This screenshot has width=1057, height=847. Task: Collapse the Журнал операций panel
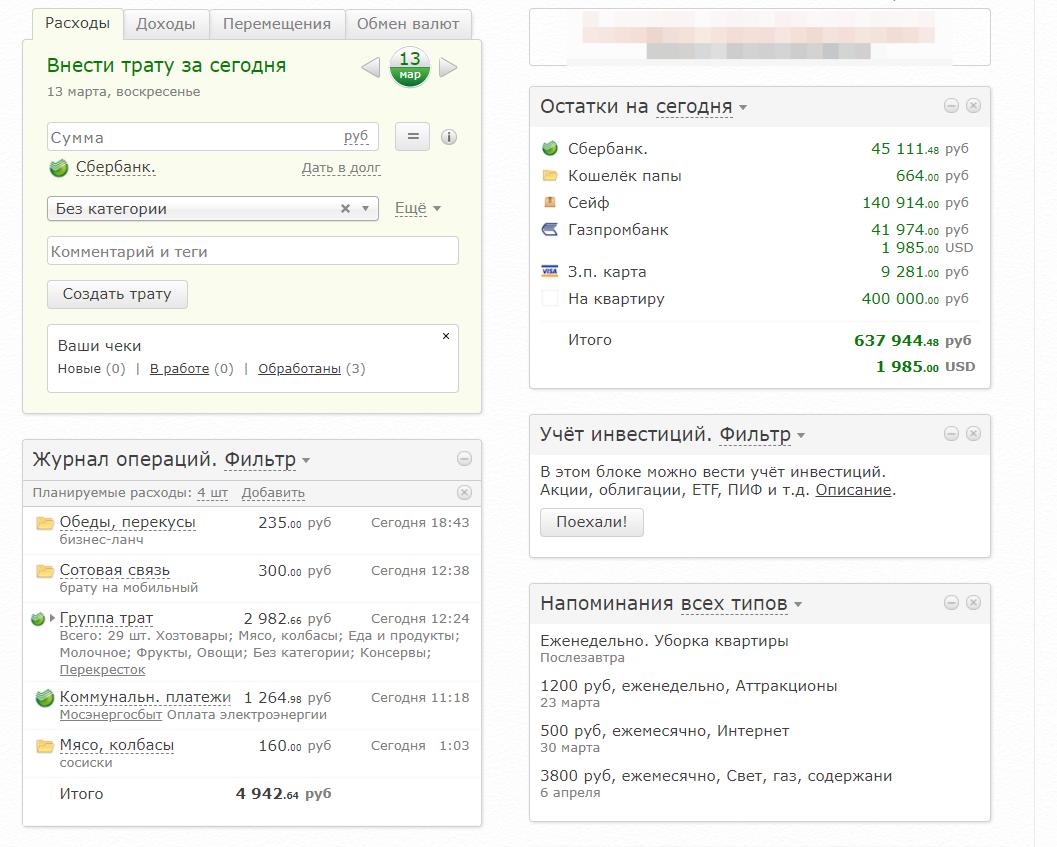[464, 459]
